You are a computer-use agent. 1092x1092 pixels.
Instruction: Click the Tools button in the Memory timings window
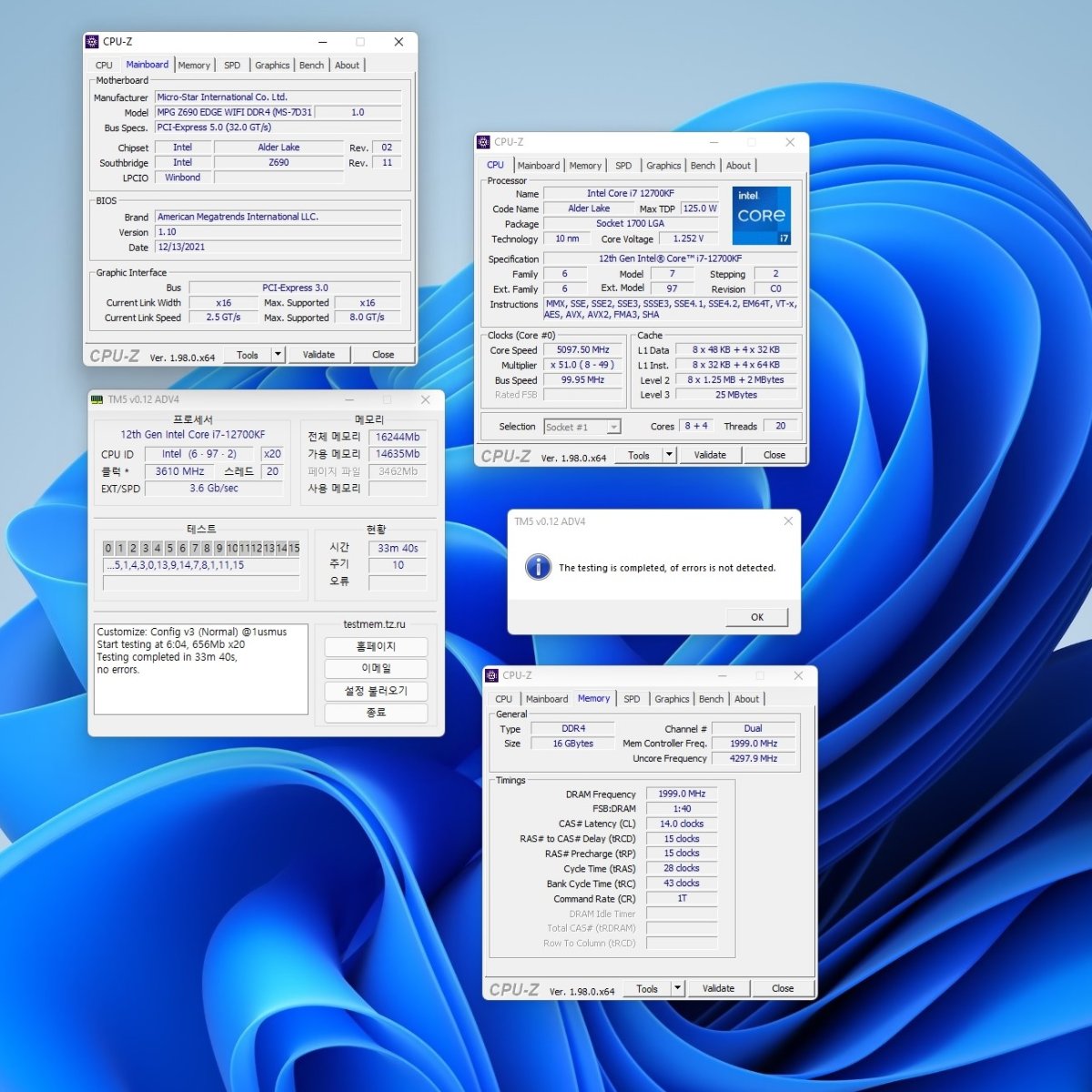(x=647, y=988)
